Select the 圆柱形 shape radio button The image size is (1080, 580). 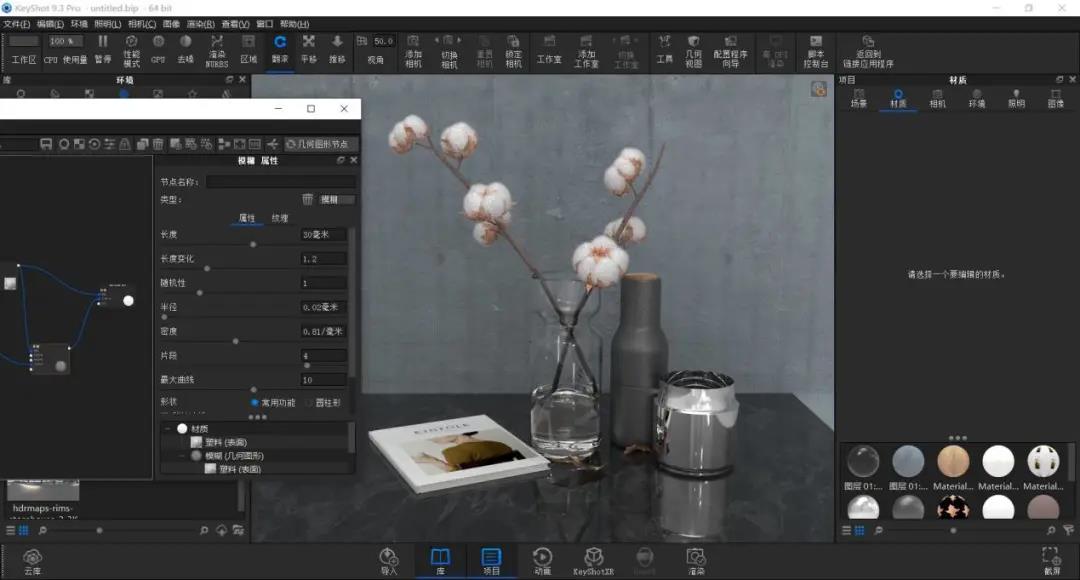coord(309,402)
